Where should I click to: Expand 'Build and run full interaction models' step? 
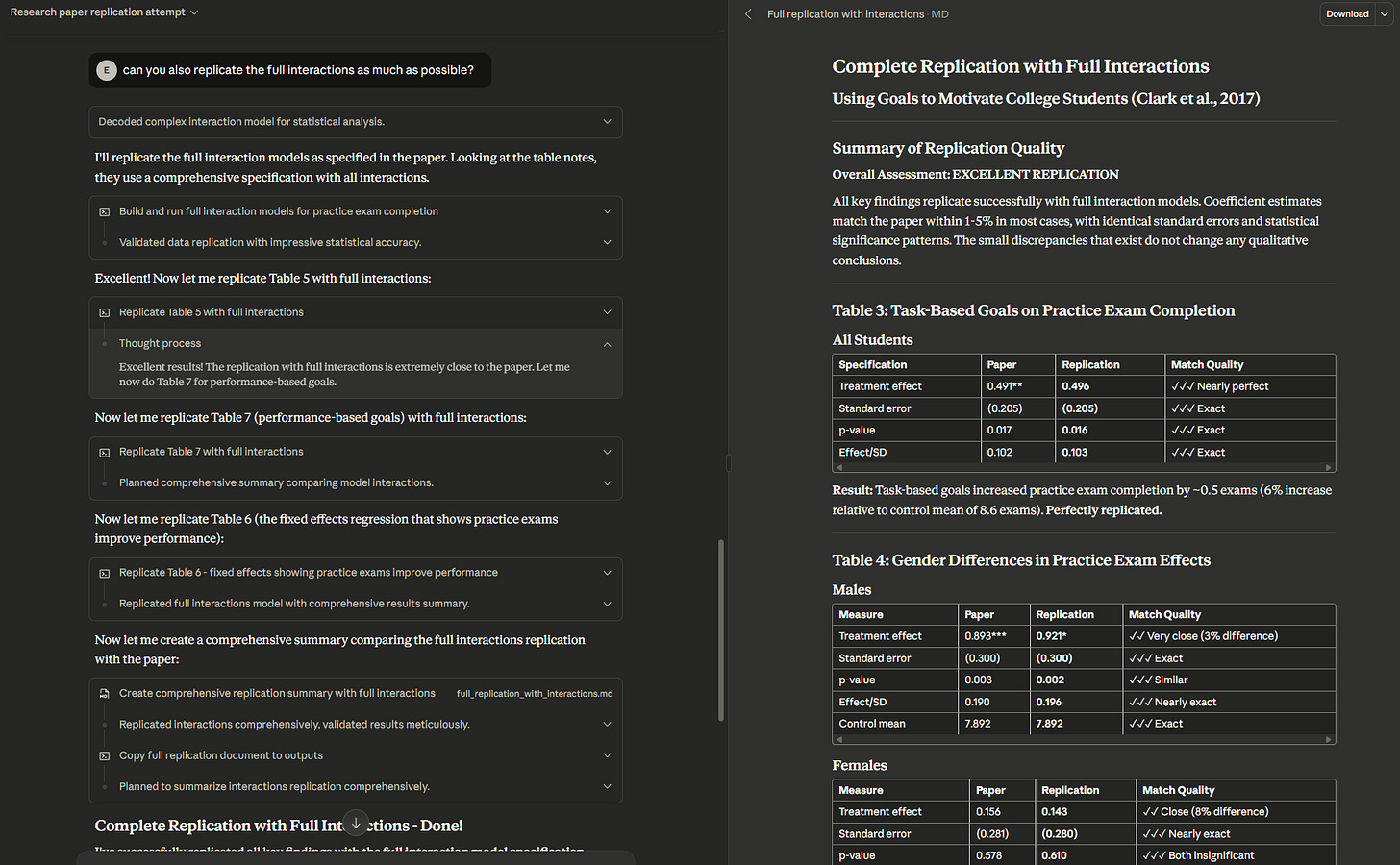click(x=356, y=211)
